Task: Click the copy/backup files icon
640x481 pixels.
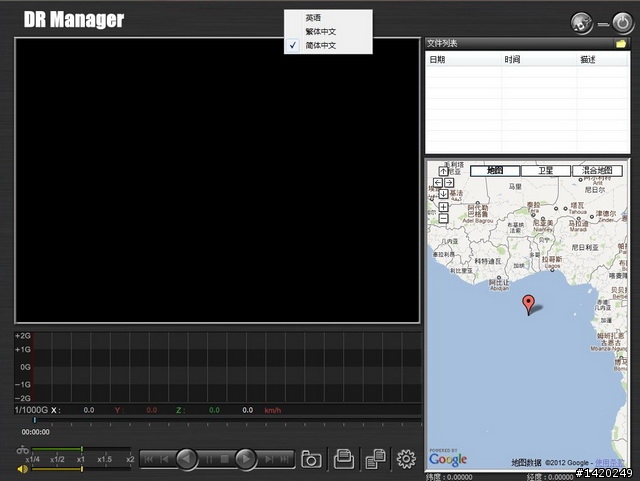Action: click(x=376, y=459)
